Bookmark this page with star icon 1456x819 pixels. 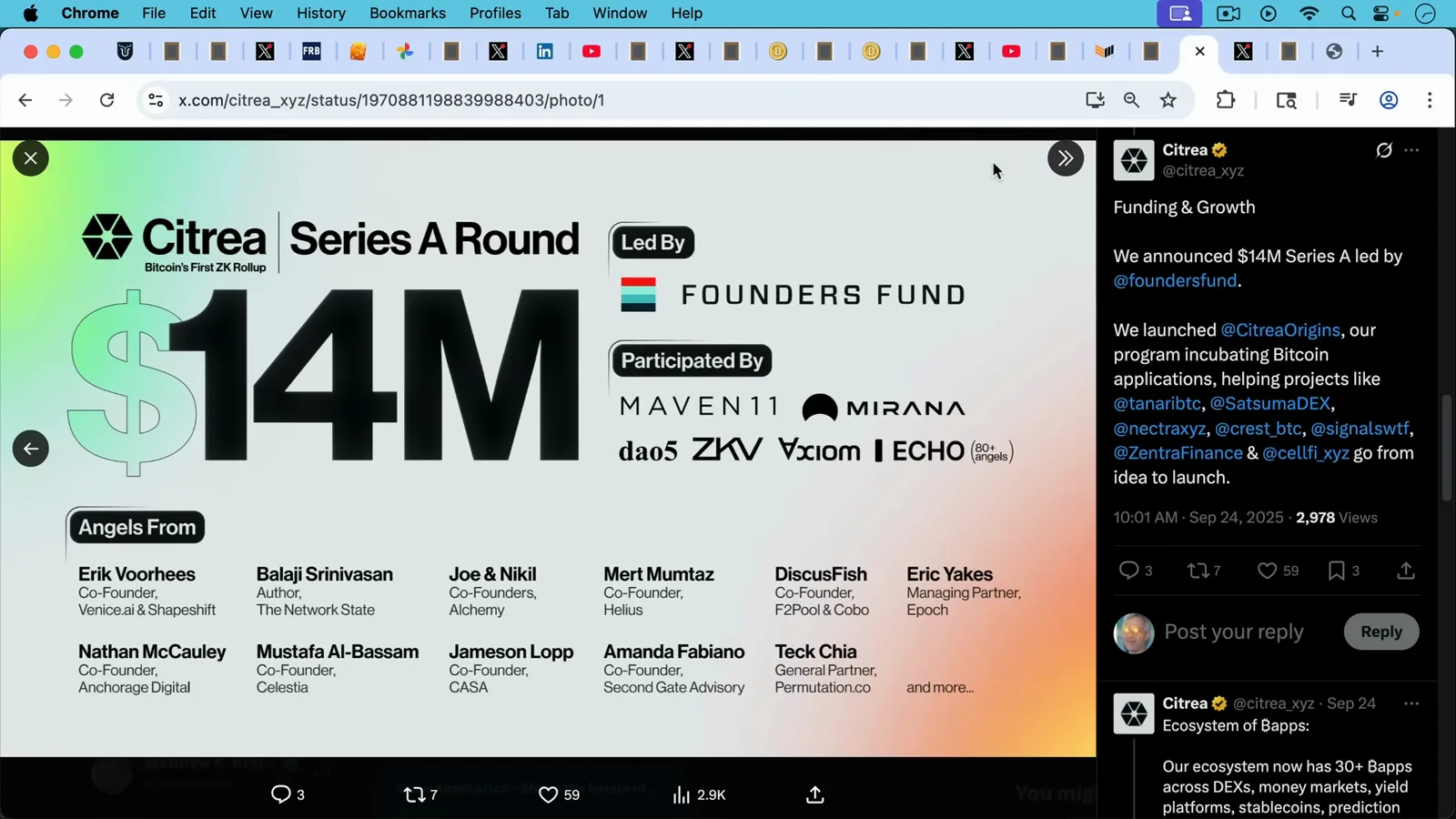click(x=1168, y=100)
